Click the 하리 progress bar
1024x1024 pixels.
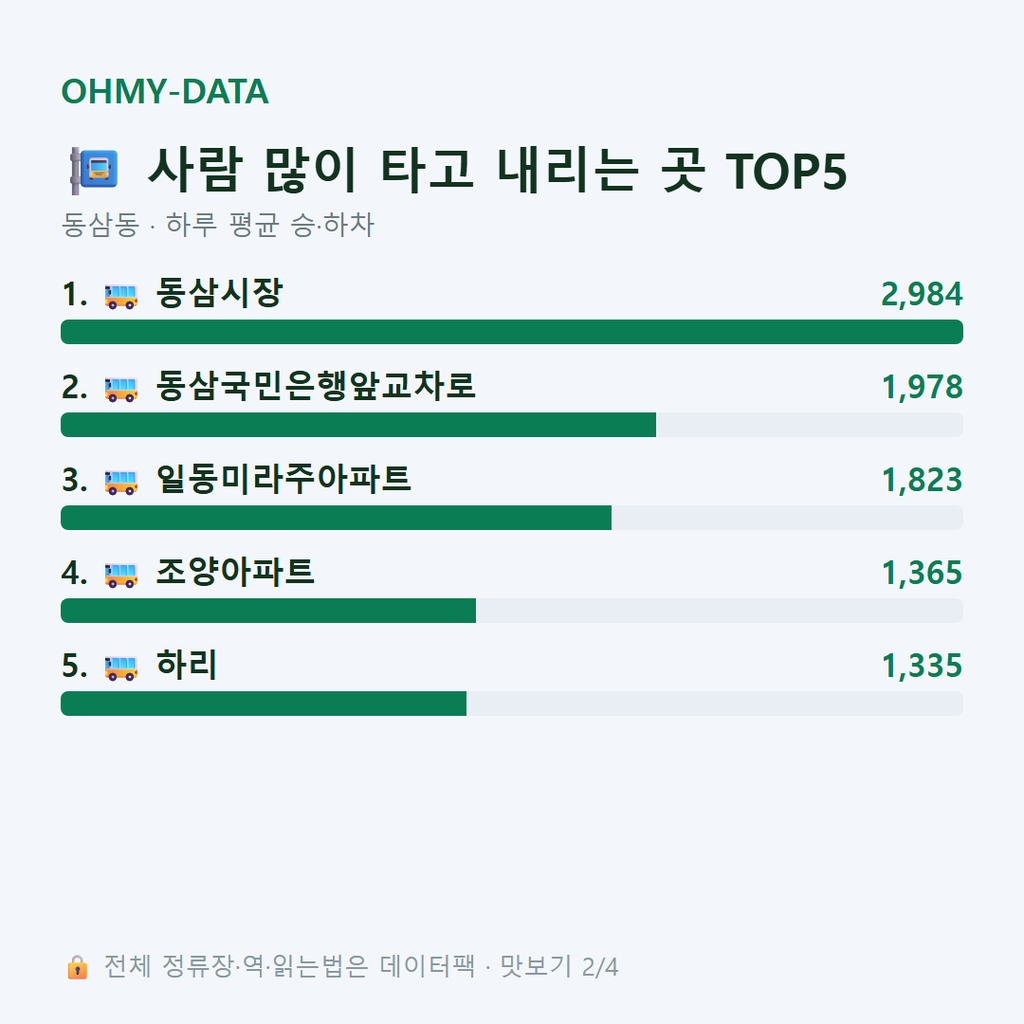pyautogui.click(x=512, y=703)
